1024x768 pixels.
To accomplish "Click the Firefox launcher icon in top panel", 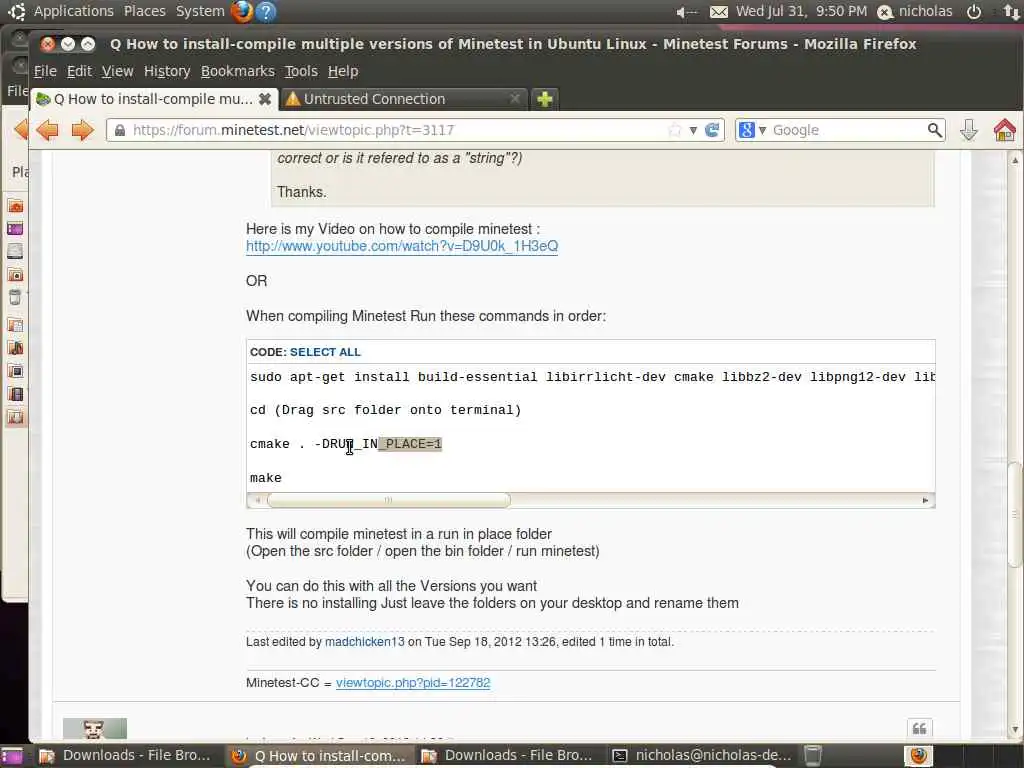I will pyautogui.click(x=242, y=11).
